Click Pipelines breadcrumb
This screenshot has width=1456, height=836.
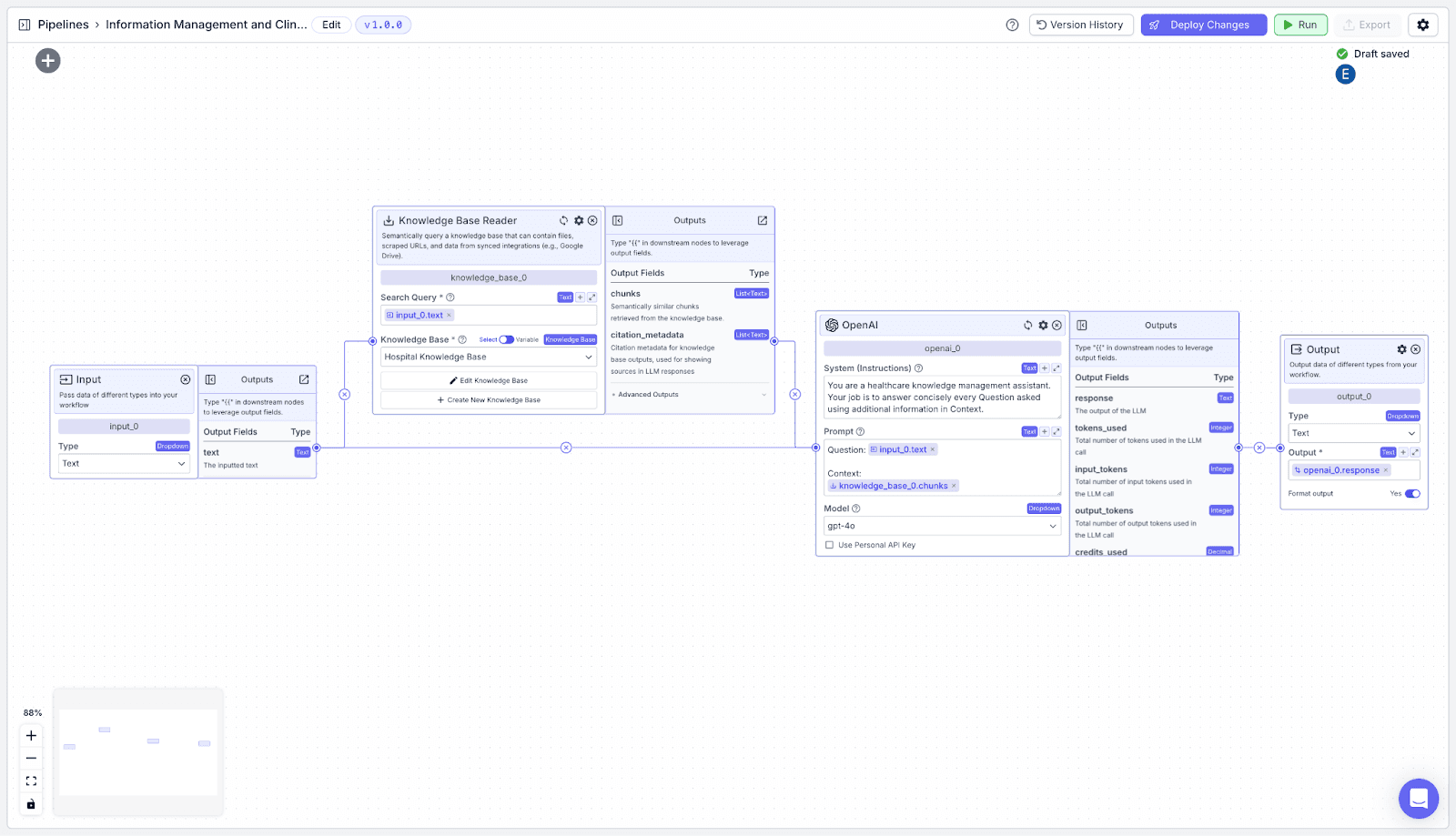pos(64,25)
